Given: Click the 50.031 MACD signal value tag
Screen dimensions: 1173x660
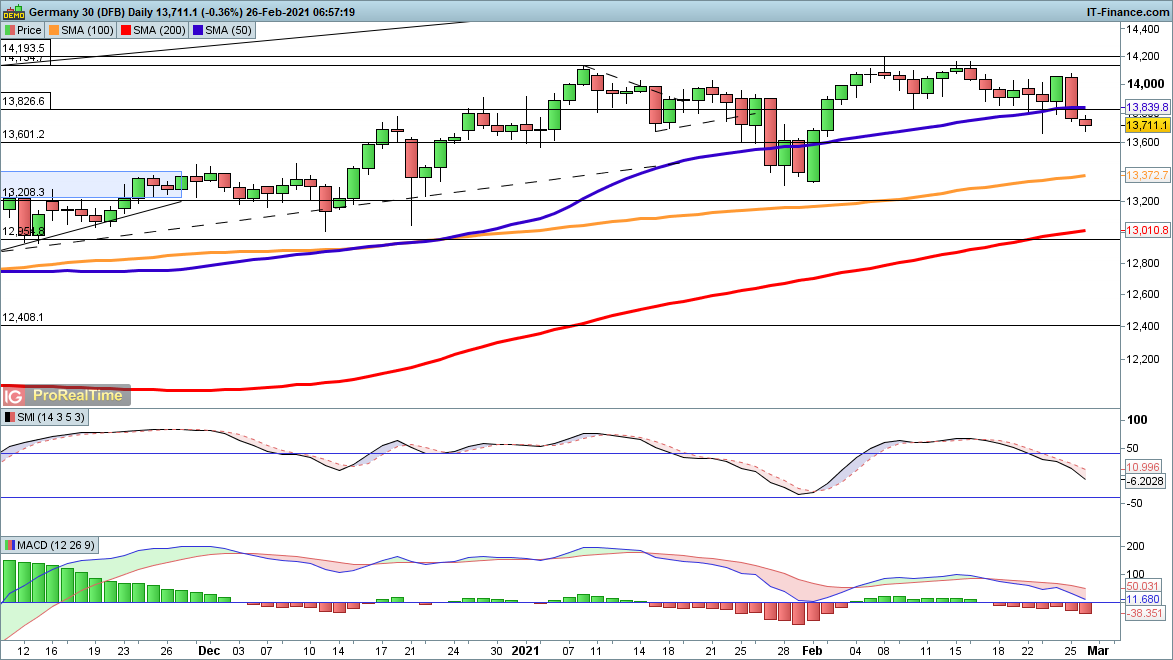Looking at the screenshot, I should pos(1142,586).
